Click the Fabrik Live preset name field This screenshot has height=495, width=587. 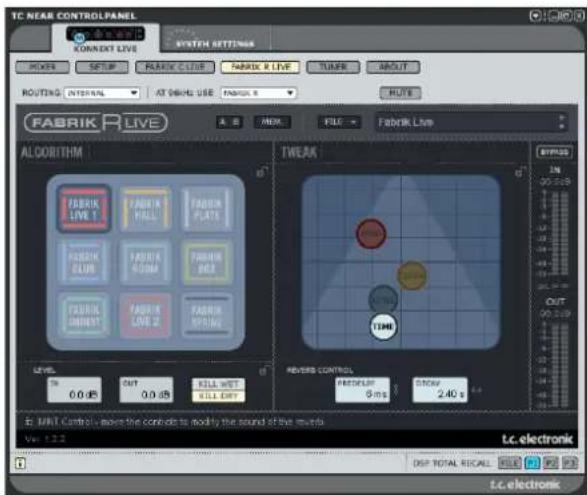[466, 122]
